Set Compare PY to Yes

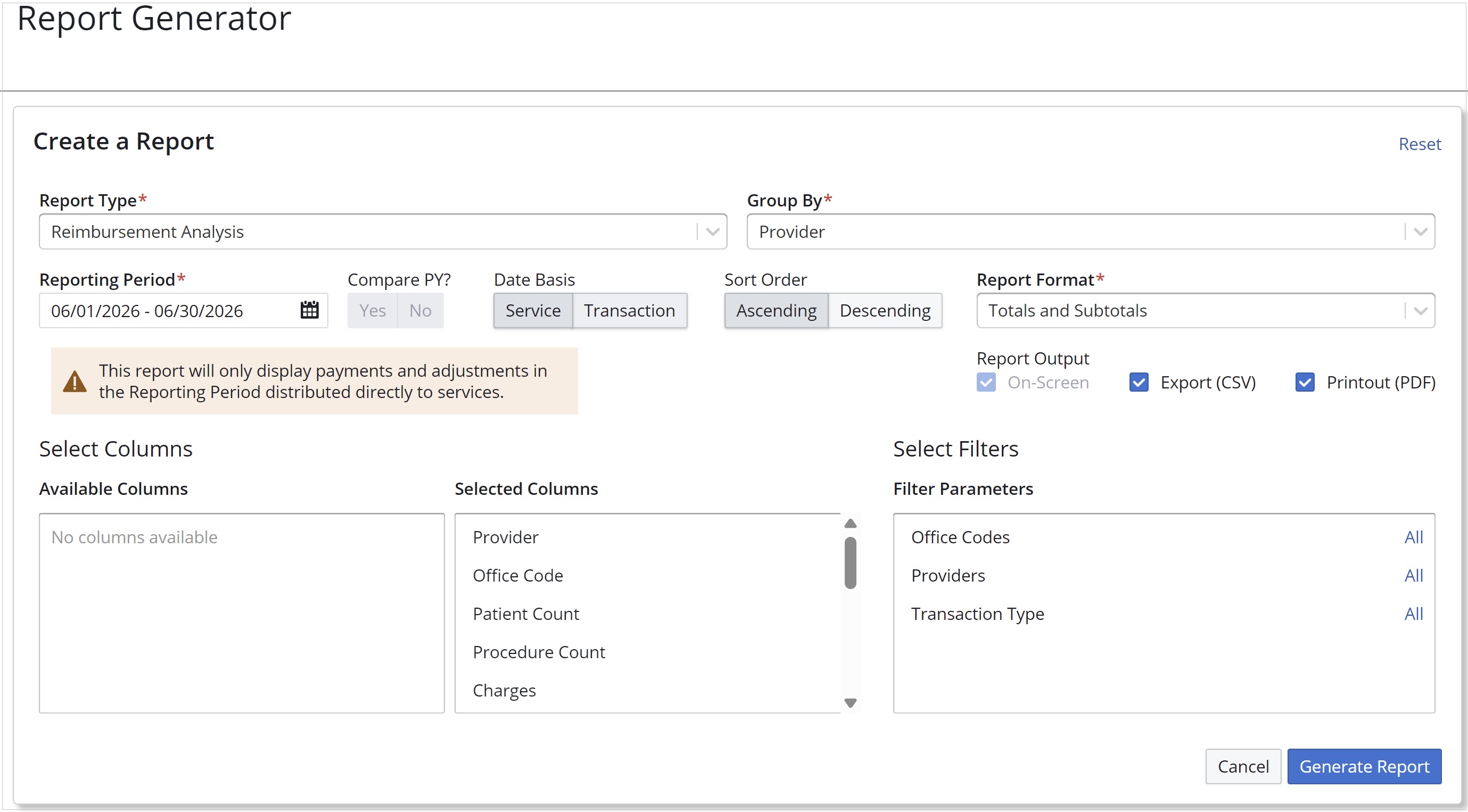(373, 311)
